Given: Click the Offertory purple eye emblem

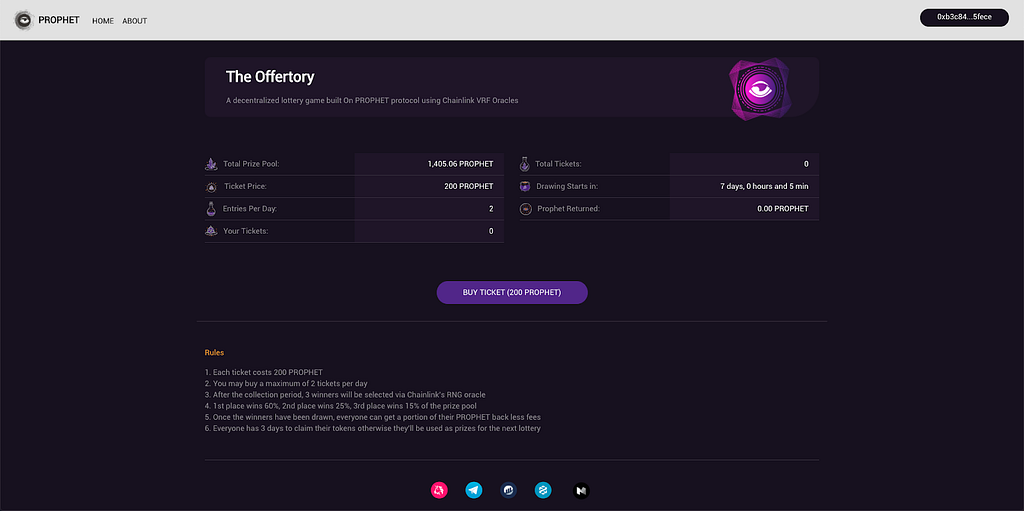Looking at the screenshot, I should pyautogui.click(x=760, y=89).
